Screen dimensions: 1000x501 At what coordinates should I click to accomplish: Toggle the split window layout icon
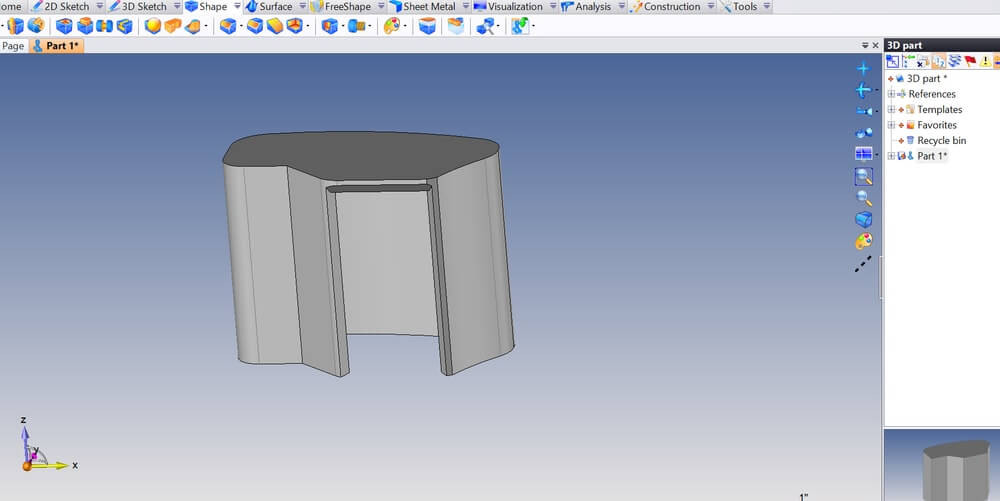(x=864, y=154)
